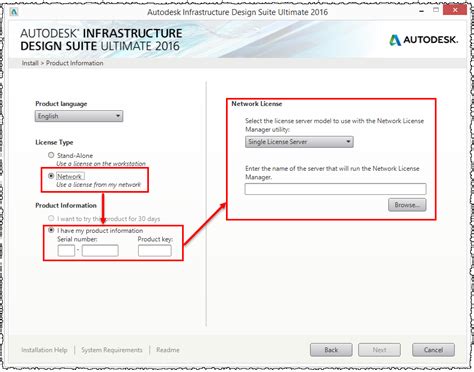Click the Product language label

coord(61,104)
